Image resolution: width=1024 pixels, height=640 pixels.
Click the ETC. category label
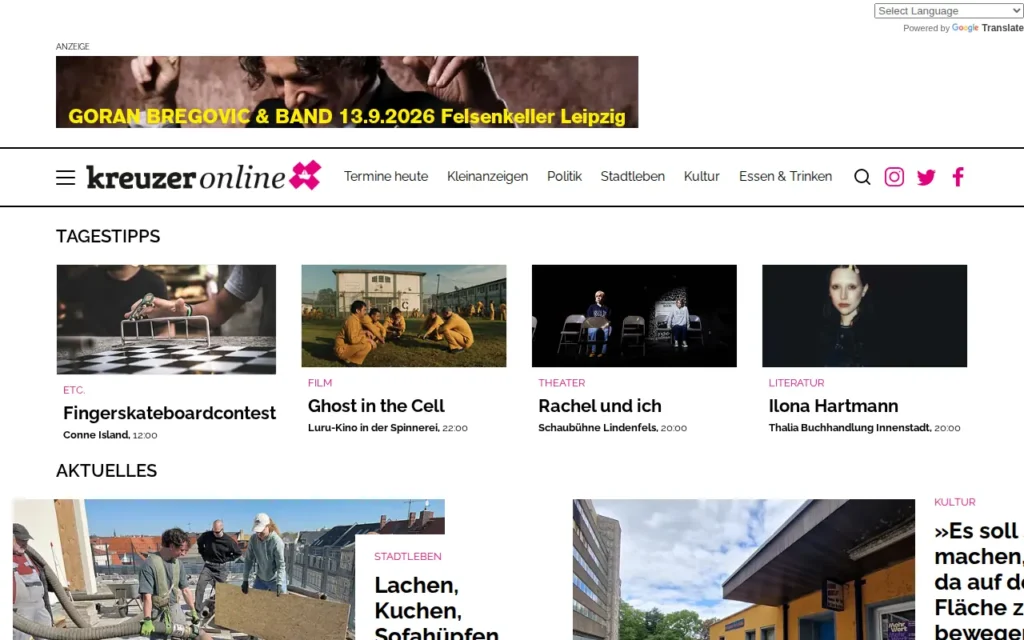click(x=74, y=390)
